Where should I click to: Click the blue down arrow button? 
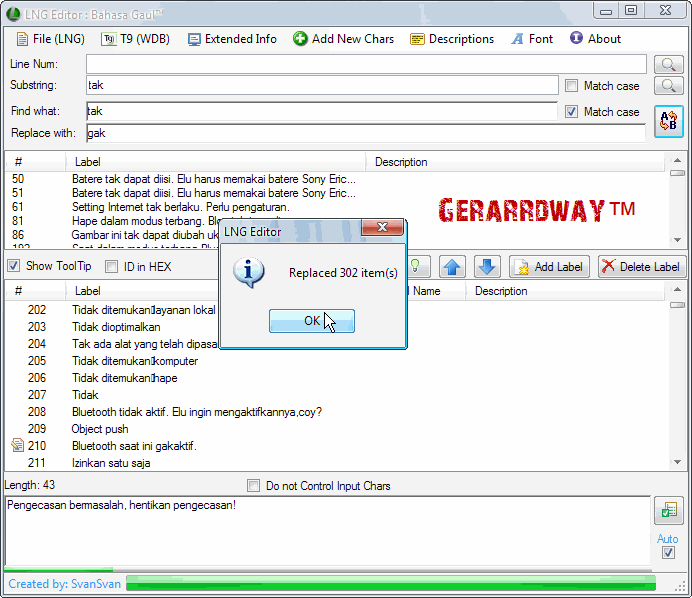pos(486,267)
